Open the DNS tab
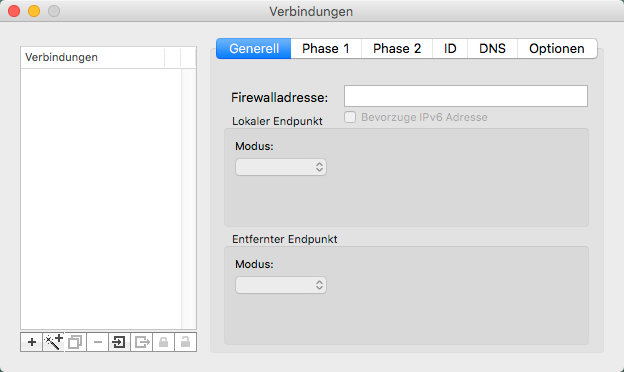Viewport: 624px width, 372px height. click(x=492, y=49)
